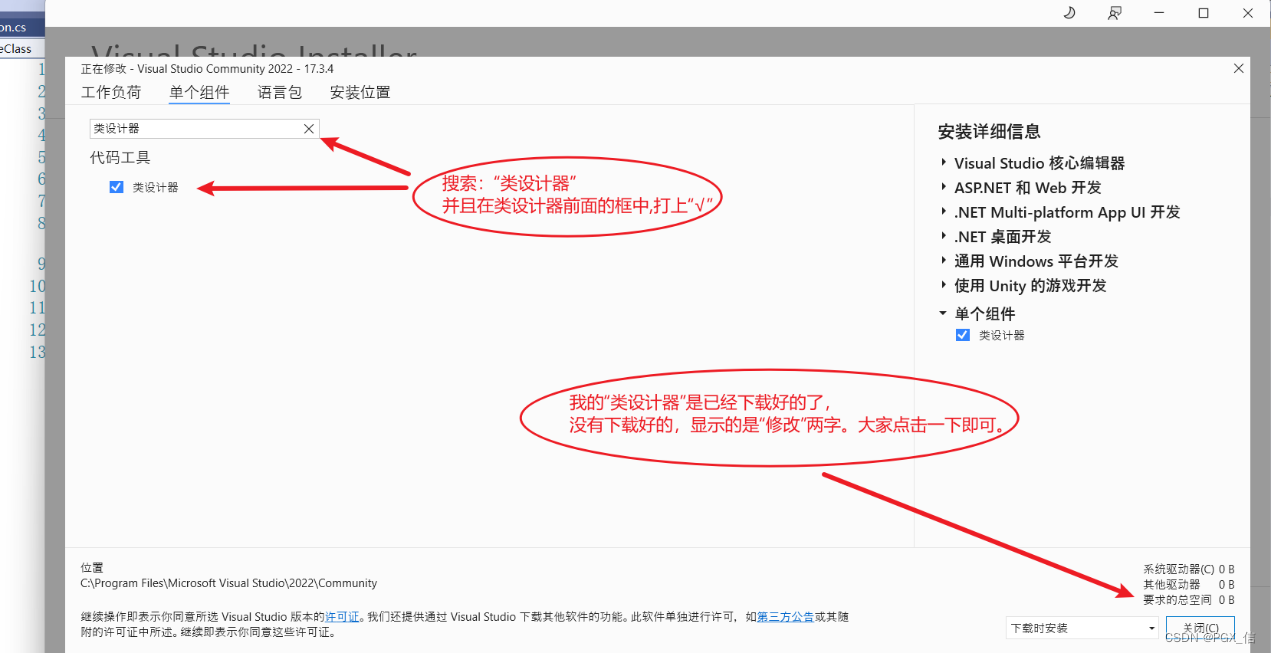This screenshot has width=1271, height=653.
Task: Expand 通用 Windows 平台开发 details
Action: 943,261
